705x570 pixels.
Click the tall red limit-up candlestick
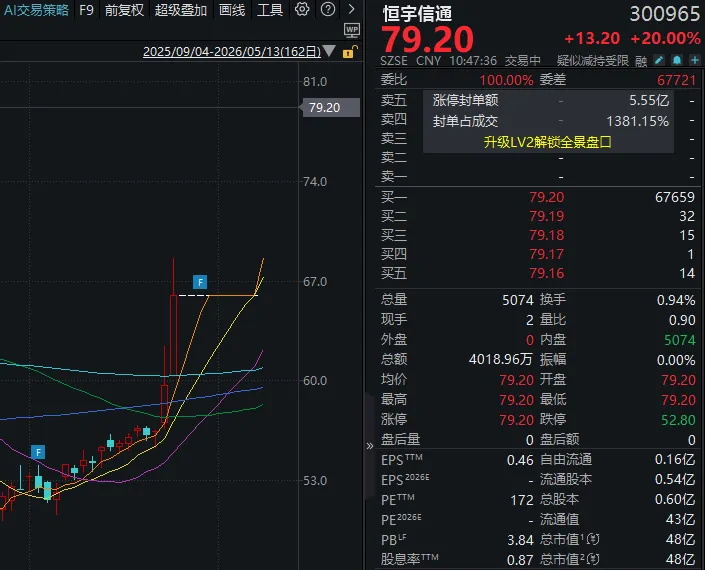(174, 333)
